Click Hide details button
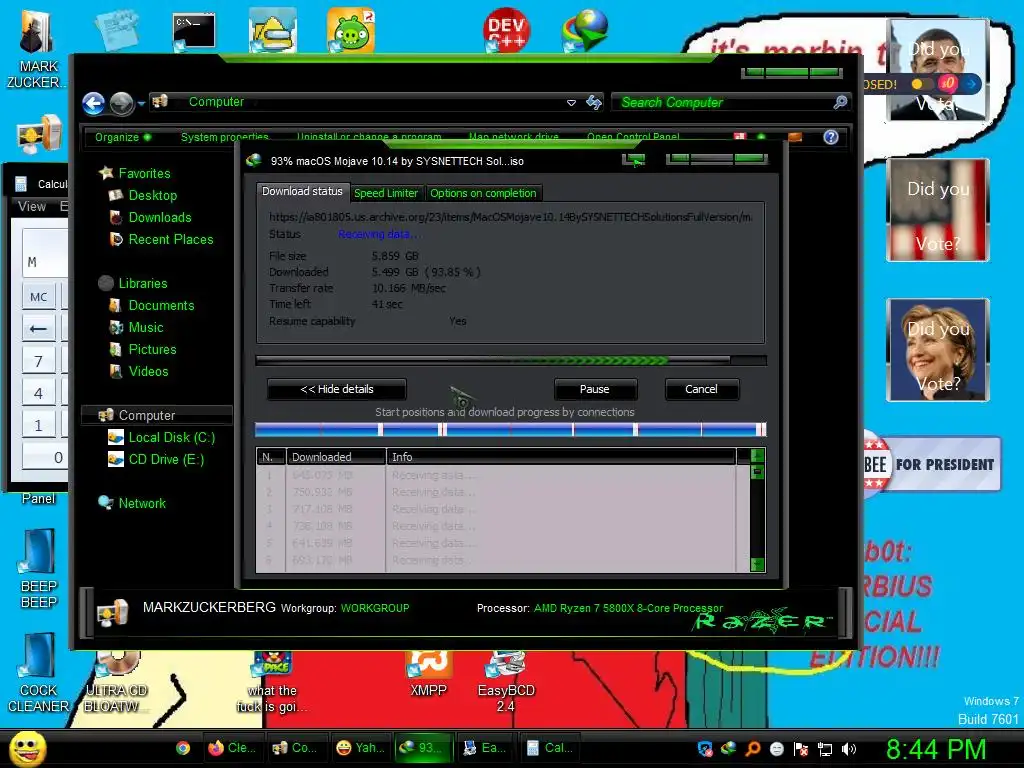 pyautogui.click(x=337, y=389)
